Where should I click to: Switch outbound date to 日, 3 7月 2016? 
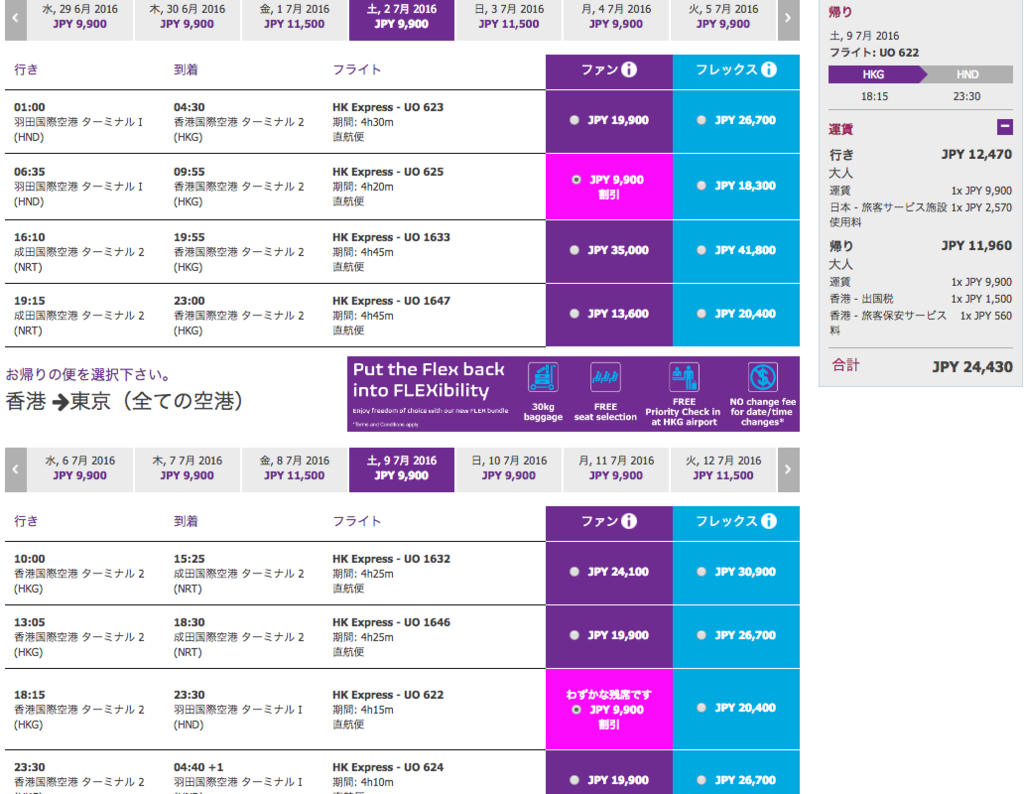[x=509, y=19]
